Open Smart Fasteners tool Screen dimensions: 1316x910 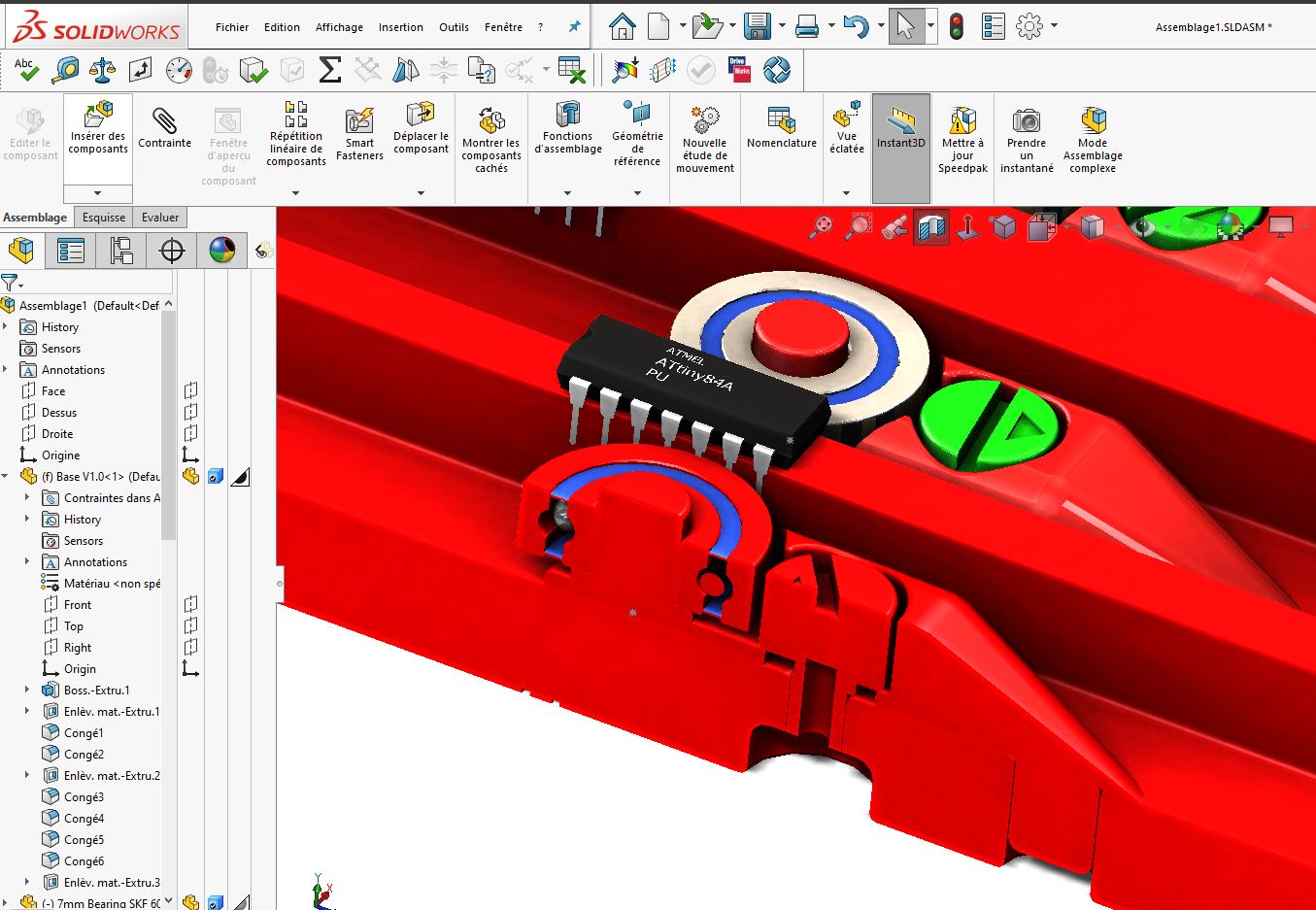(359, 135)
